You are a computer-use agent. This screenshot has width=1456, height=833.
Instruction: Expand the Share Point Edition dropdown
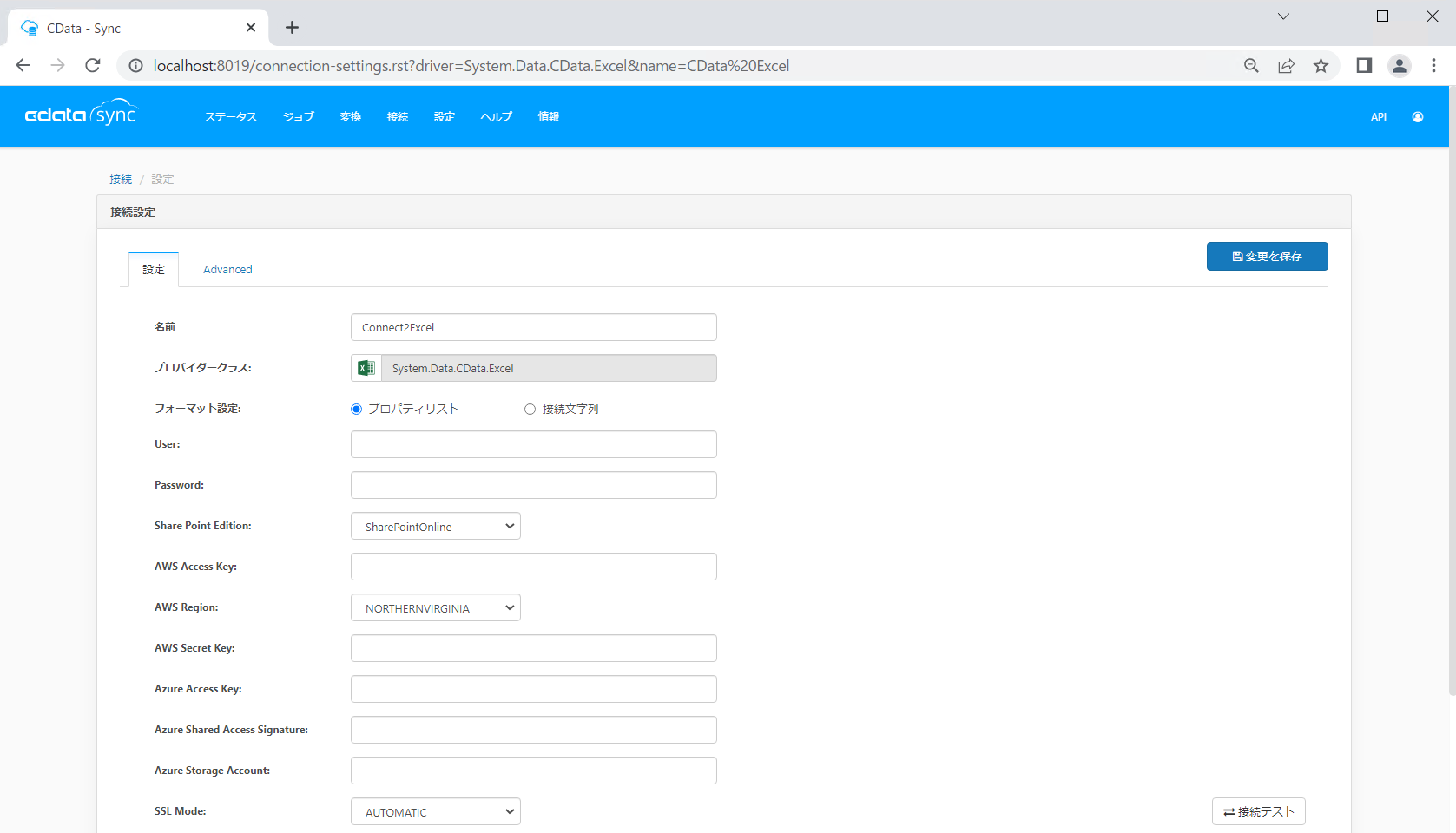(436, 526)
